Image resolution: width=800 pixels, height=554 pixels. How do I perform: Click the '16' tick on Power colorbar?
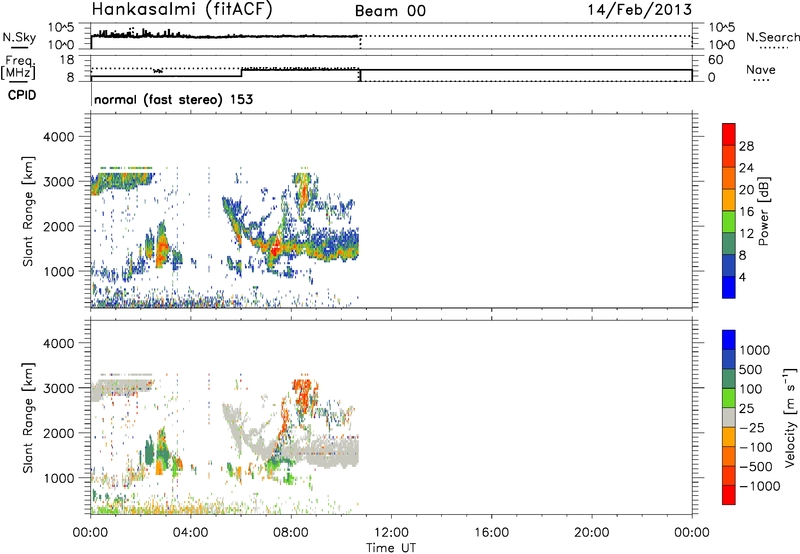[x=746, y=212]
